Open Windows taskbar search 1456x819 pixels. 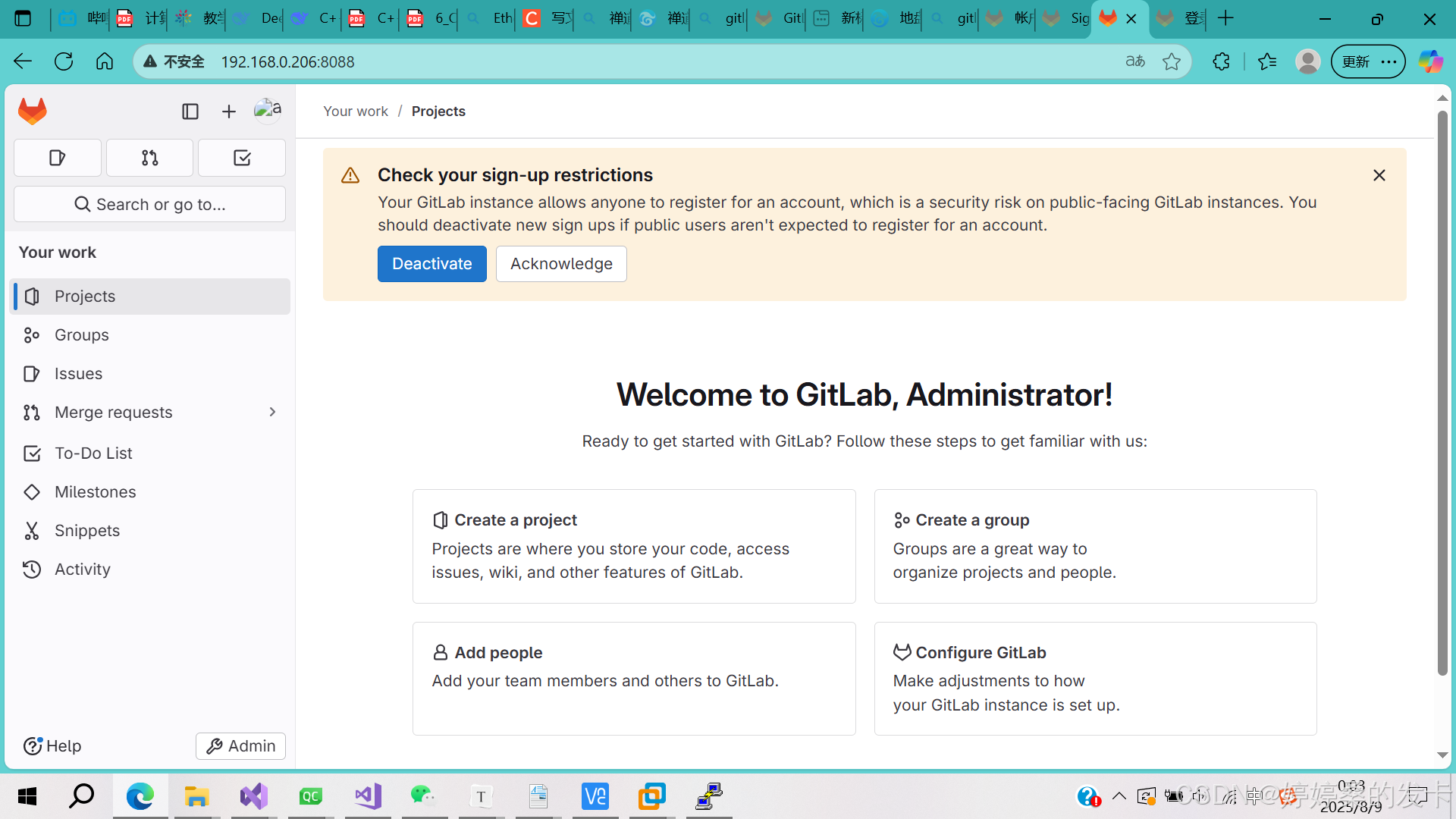click(x=82, y=796)
